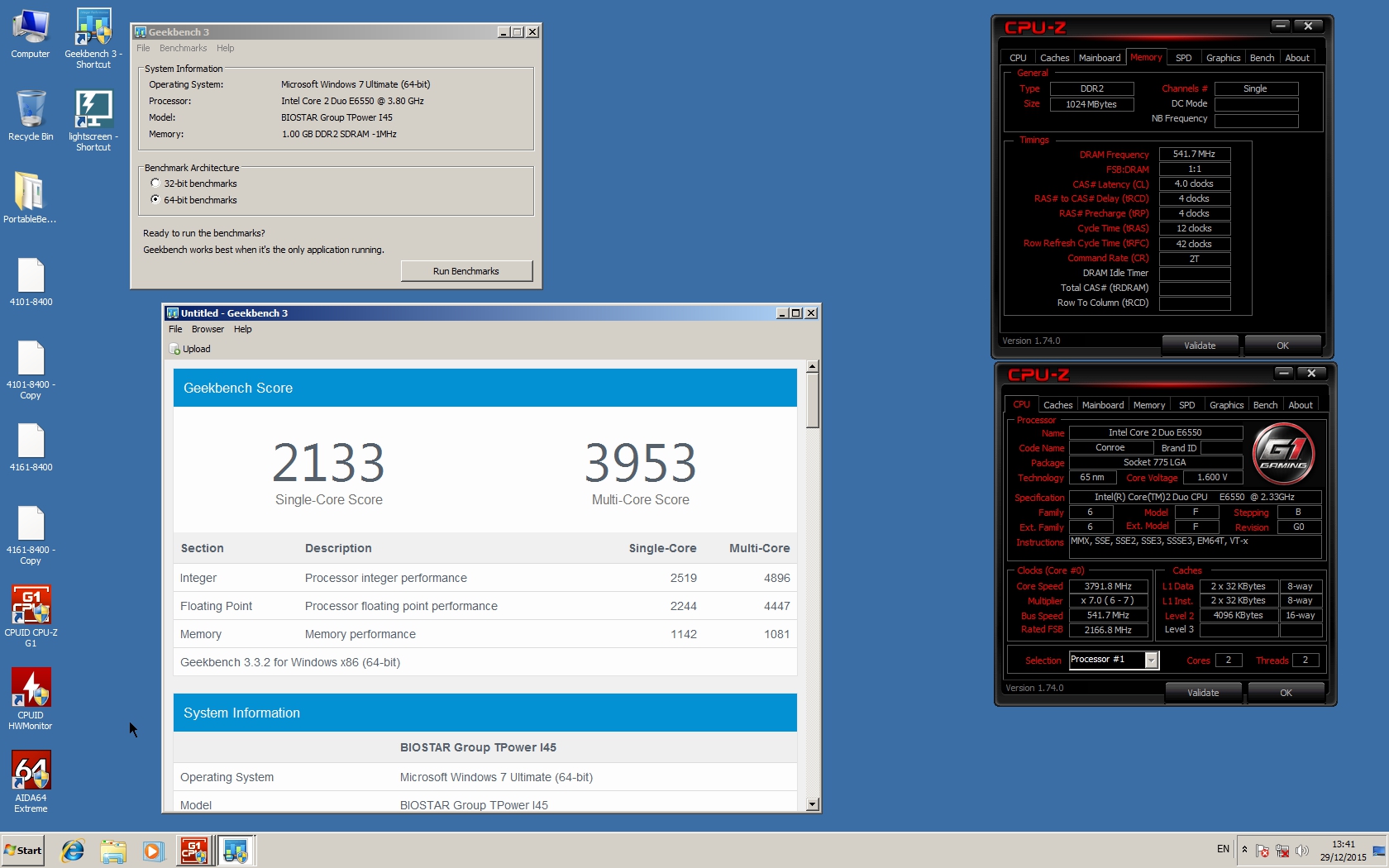Open Benchmarks menu in Geekbench 3 window
The height and width of the screenshot is (868, 1389).
(184, 48)
